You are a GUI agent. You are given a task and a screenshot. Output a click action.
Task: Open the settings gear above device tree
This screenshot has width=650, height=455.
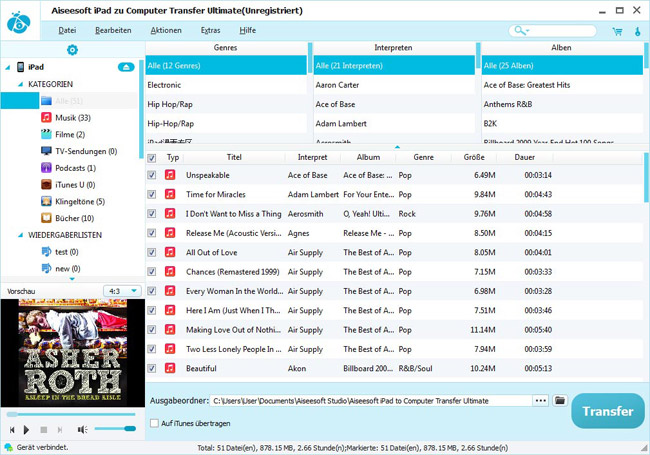click(x=72, y=50)
